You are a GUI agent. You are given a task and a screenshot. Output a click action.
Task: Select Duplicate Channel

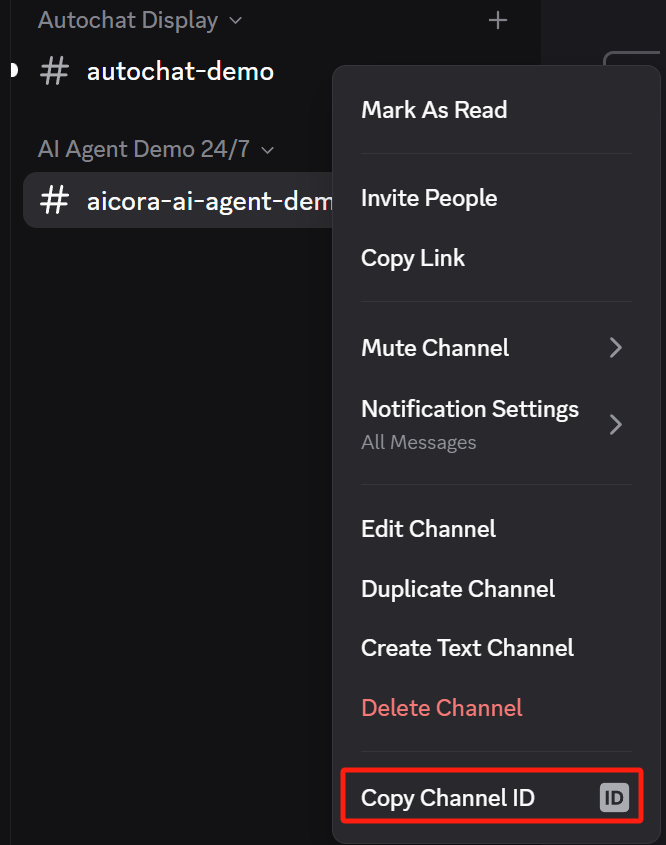[458, 589]
